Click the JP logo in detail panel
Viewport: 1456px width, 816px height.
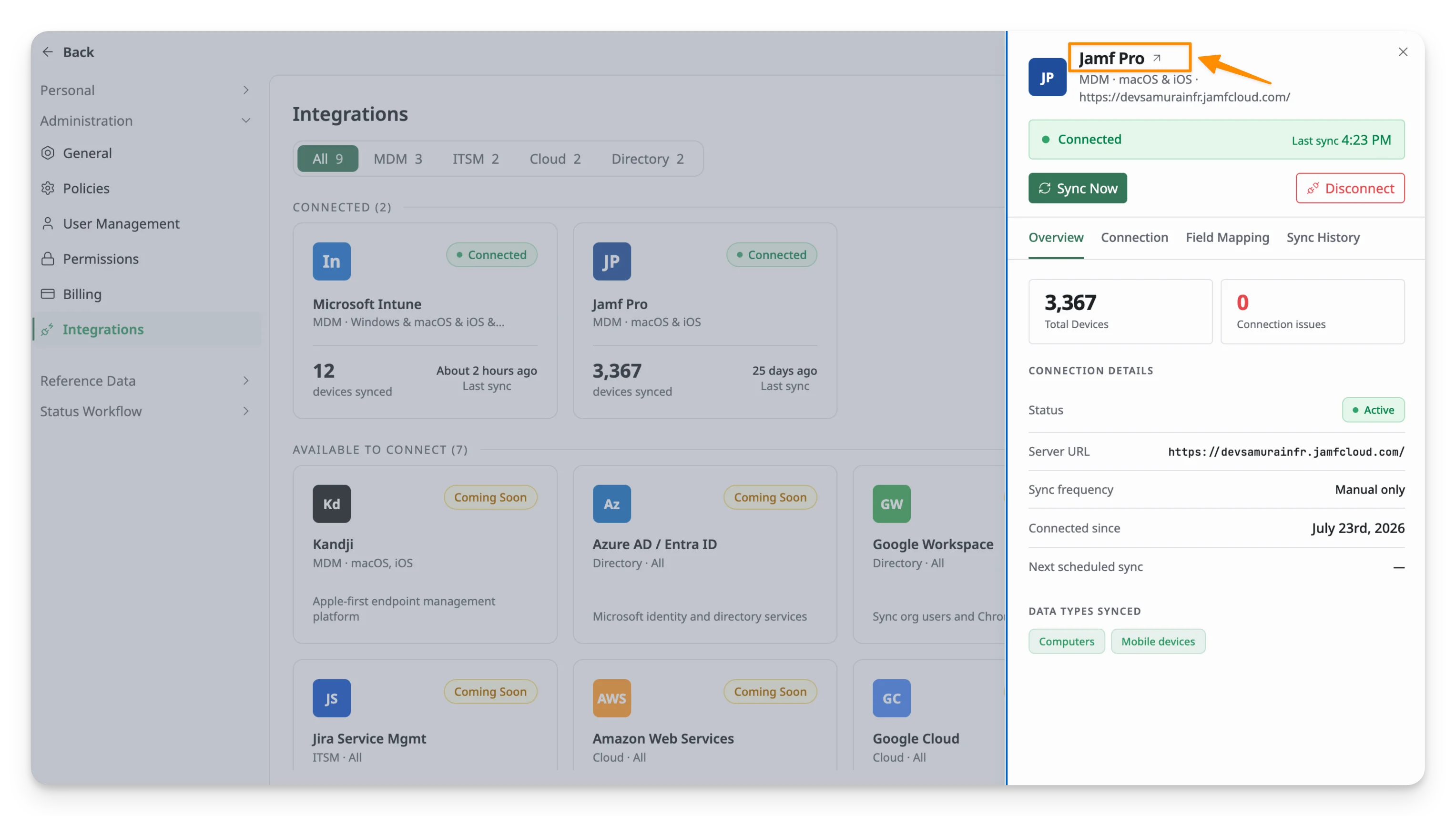tap(1048, 78)
